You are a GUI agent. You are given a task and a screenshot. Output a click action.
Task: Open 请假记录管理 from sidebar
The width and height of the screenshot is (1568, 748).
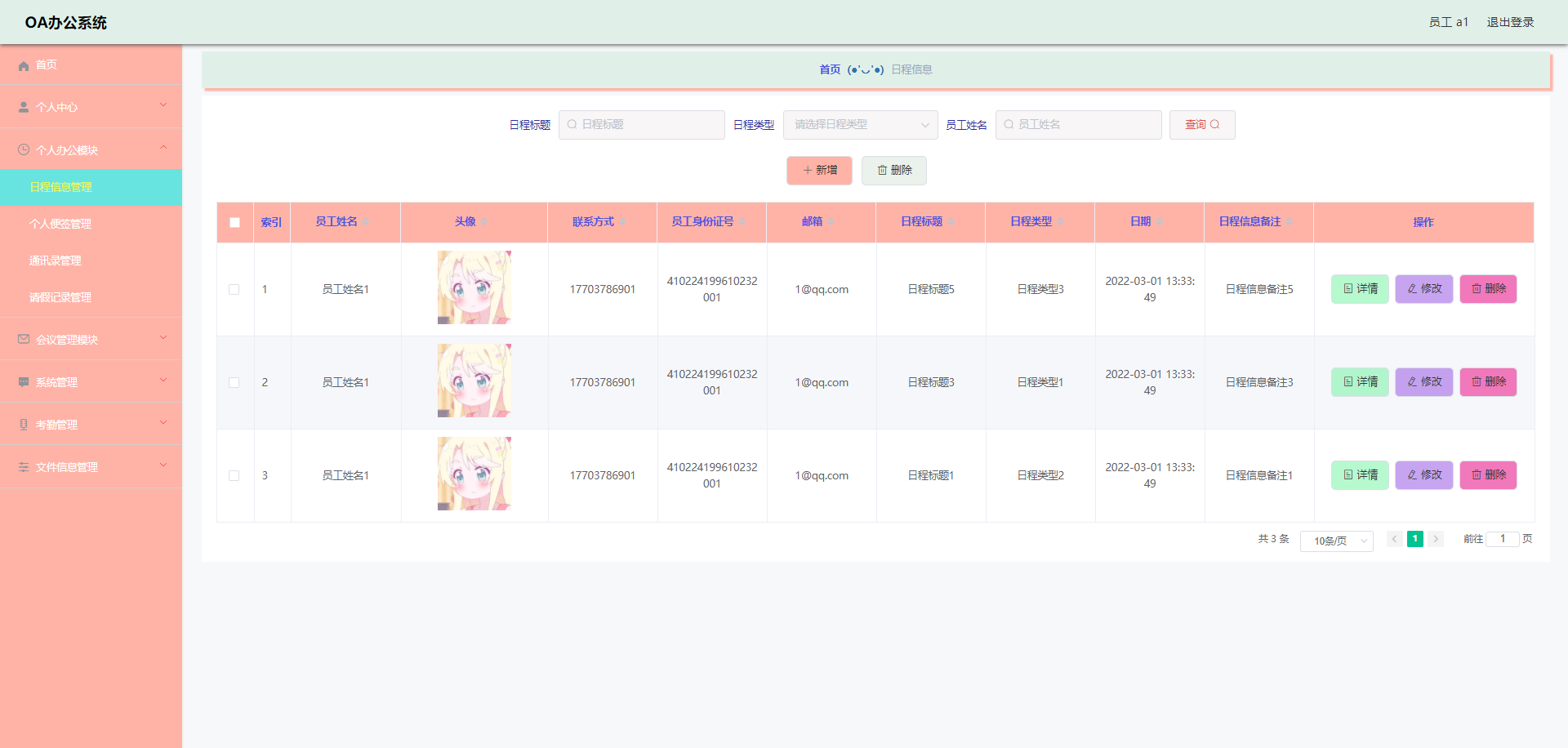[61, 296]
